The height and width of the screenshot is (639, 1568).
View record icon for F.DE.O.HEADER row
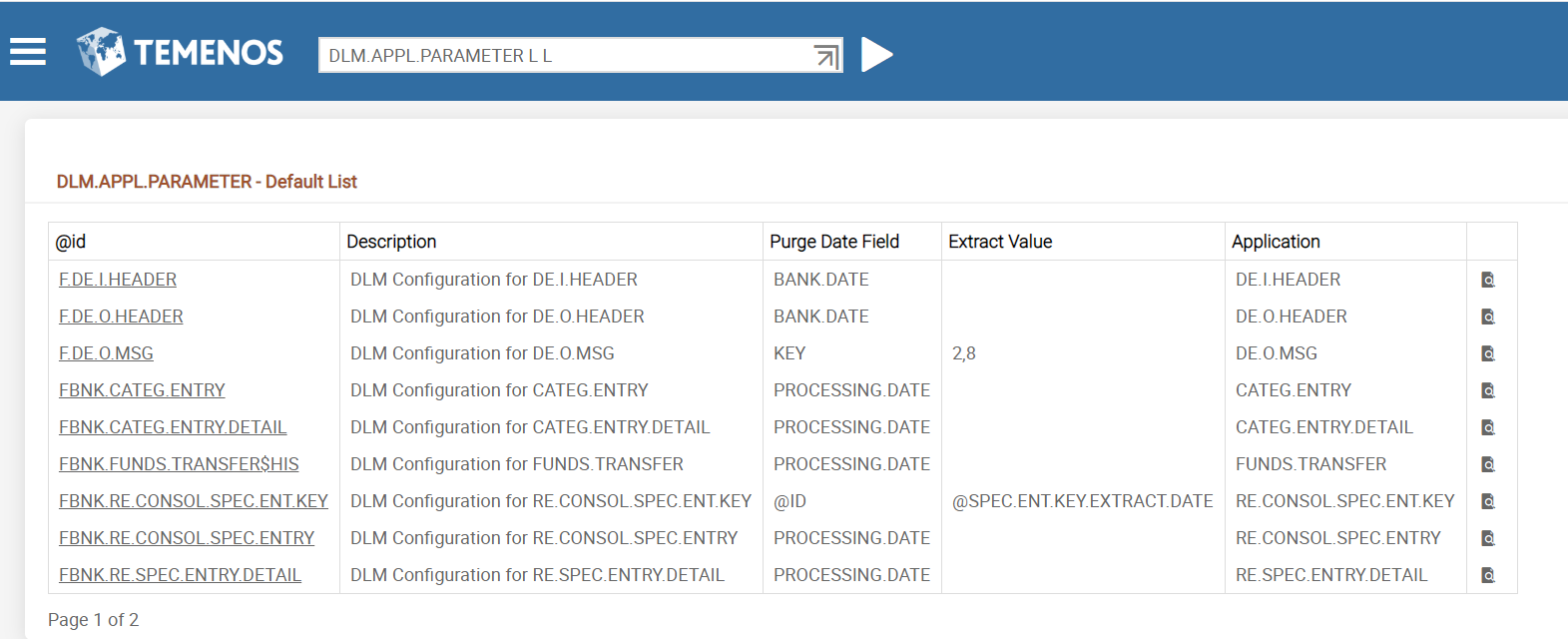tap(1487, 317)
